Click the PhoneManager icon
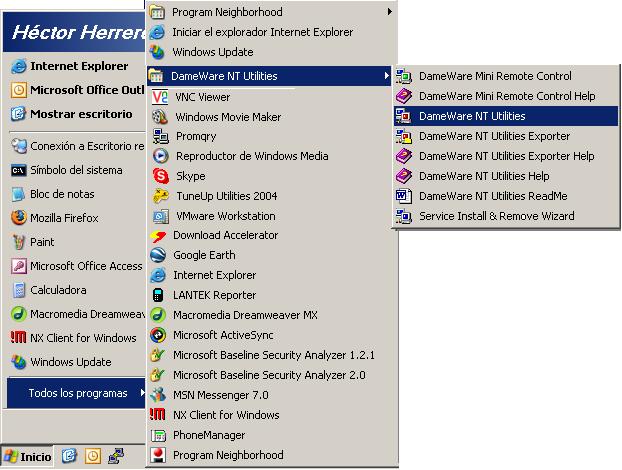This screenshot has height=470, width=622. click(158, 435)
